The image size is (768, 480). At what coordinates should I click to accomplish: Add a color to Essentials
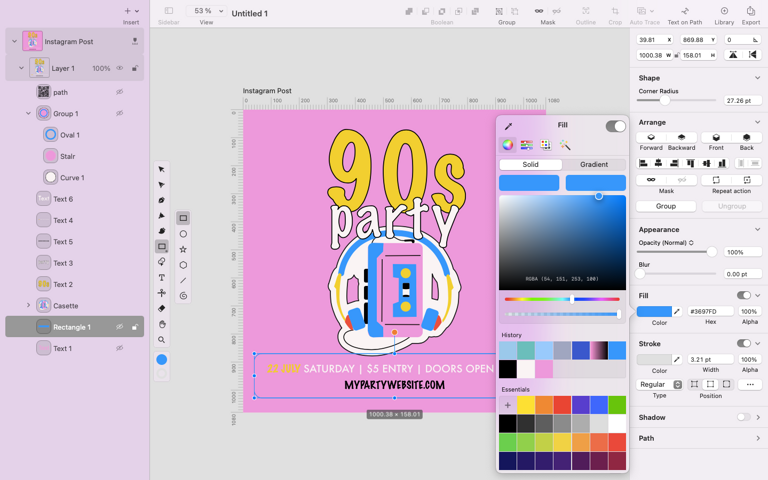(x=508, y=405)
